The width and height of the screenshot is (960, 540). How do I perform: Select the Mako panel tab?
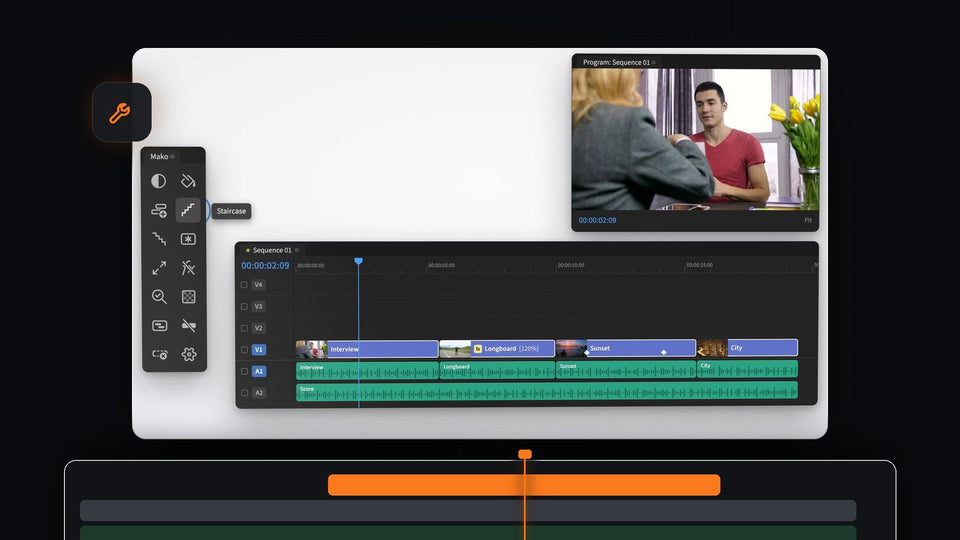click(x=159, y=157)
